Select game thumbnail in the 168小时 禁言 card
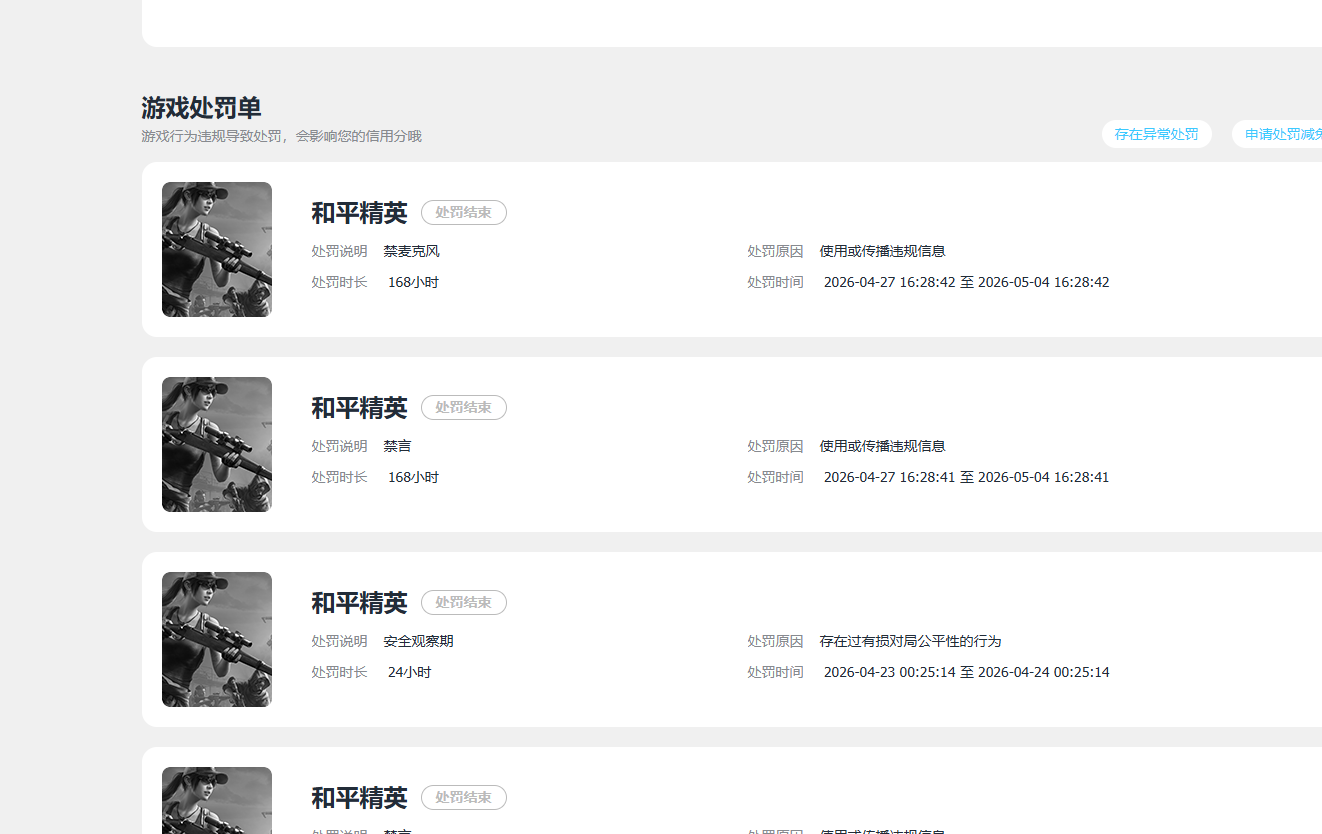1322x834 pixels. point(217,444)
